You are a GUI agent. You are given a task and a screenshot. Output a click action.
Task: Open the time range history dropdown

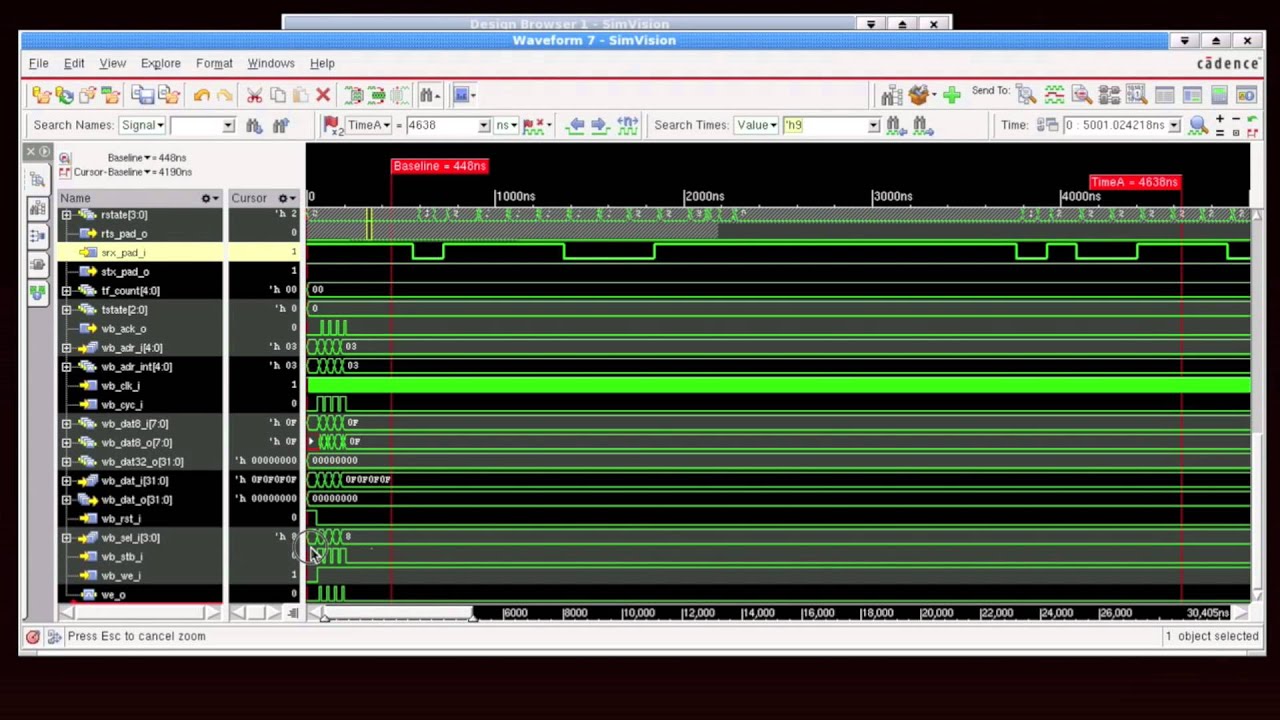pos(1173,125)
